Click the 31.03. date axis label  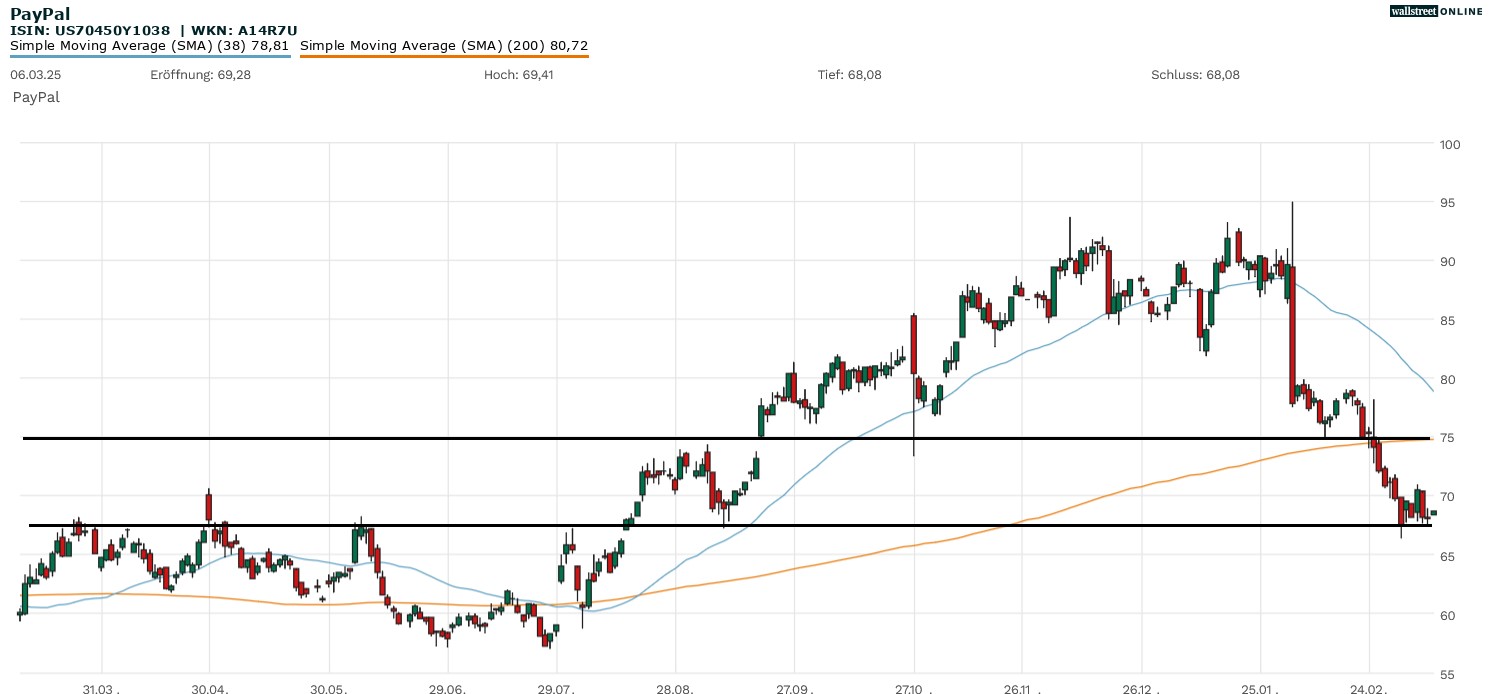101,689
